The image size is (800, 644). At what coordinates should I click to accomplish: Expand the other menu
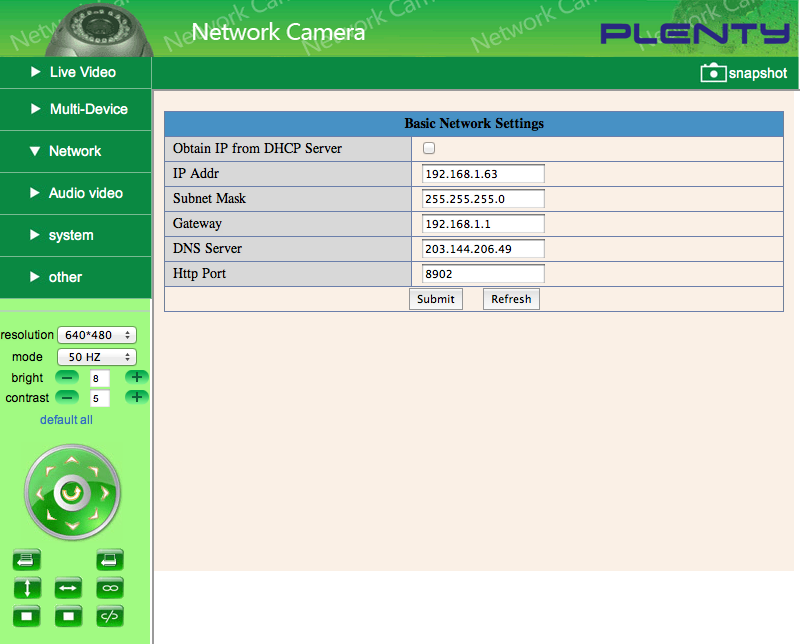pyautogui.click(x=76, y=277)
